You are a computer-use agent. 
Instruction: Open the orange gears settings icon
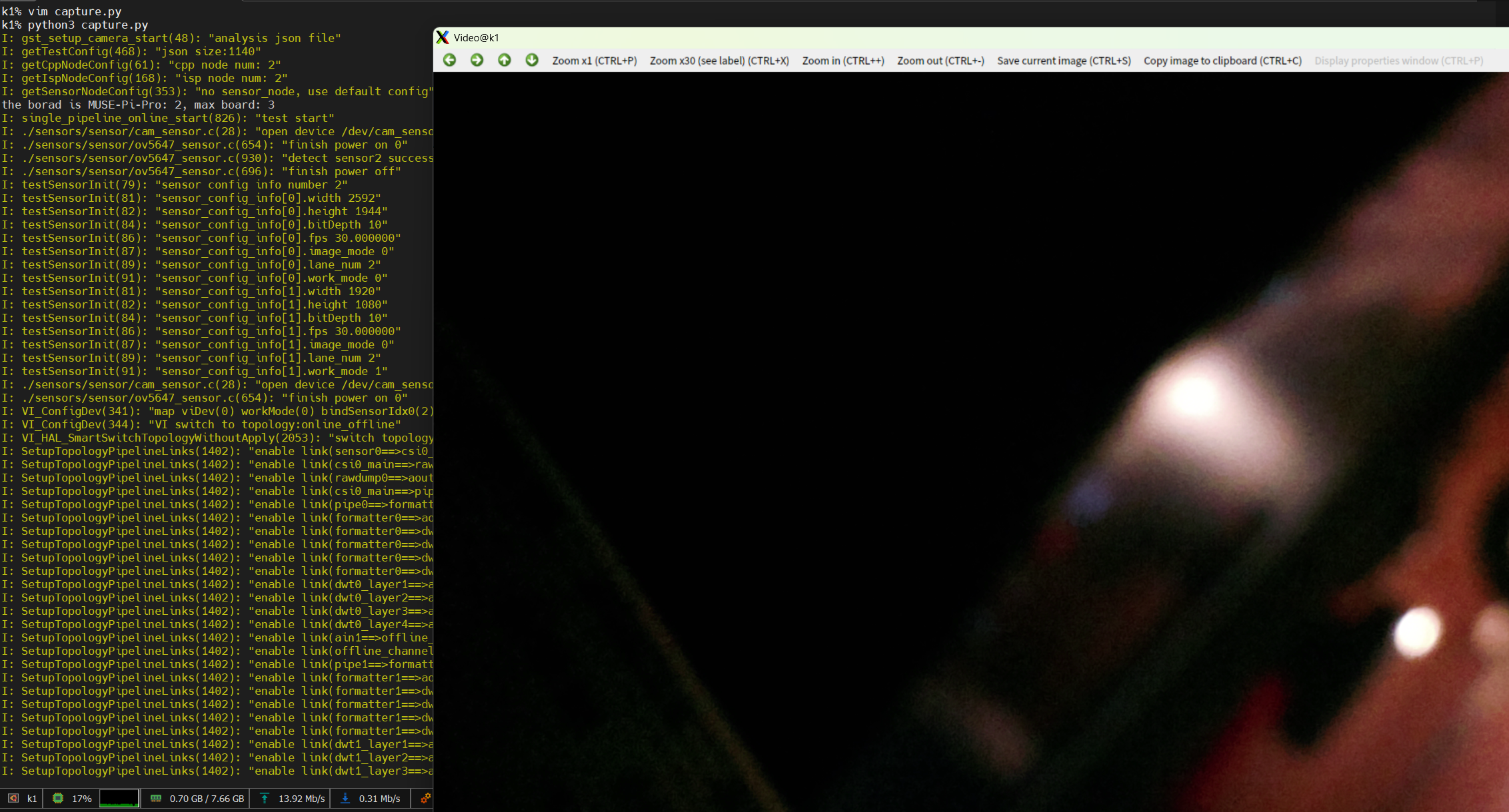[425, 798]
